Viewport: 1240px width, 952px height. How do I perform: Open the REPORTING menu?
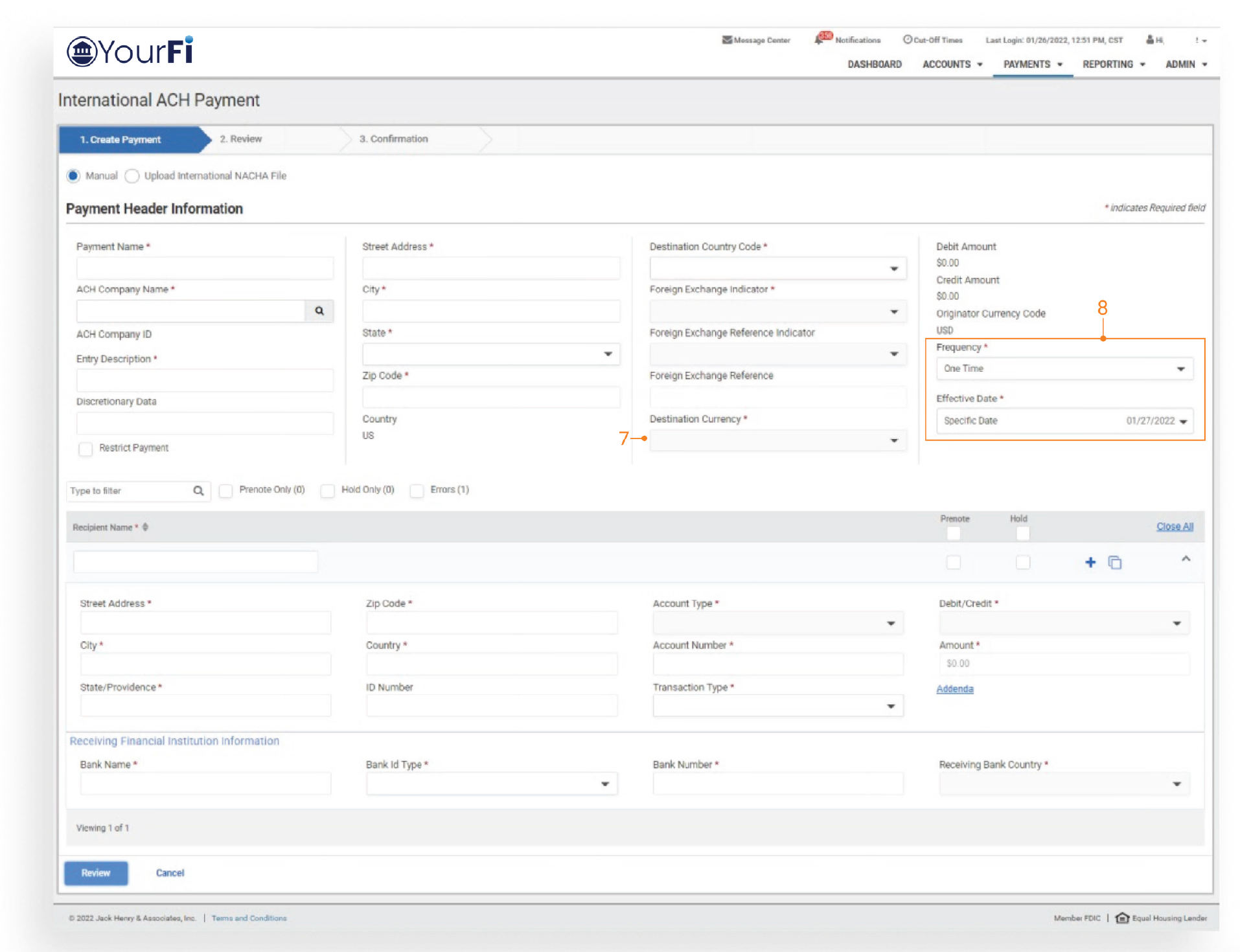coord(1113,64)
